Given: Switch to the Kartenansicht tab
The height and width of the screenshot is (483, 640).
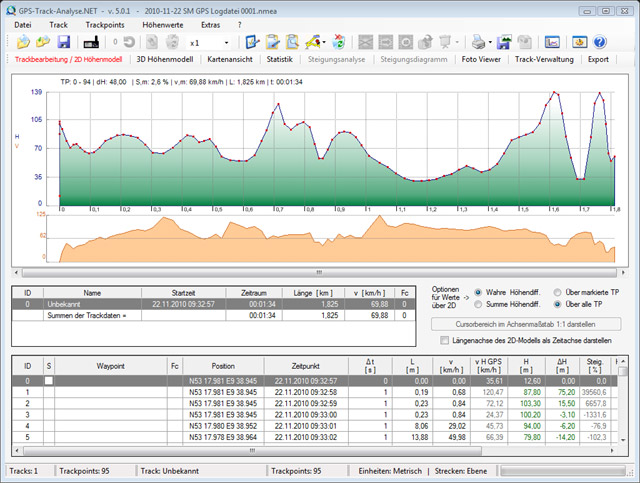Looking at the screenshot, I should pyautogui.click(x=230, y=59).
